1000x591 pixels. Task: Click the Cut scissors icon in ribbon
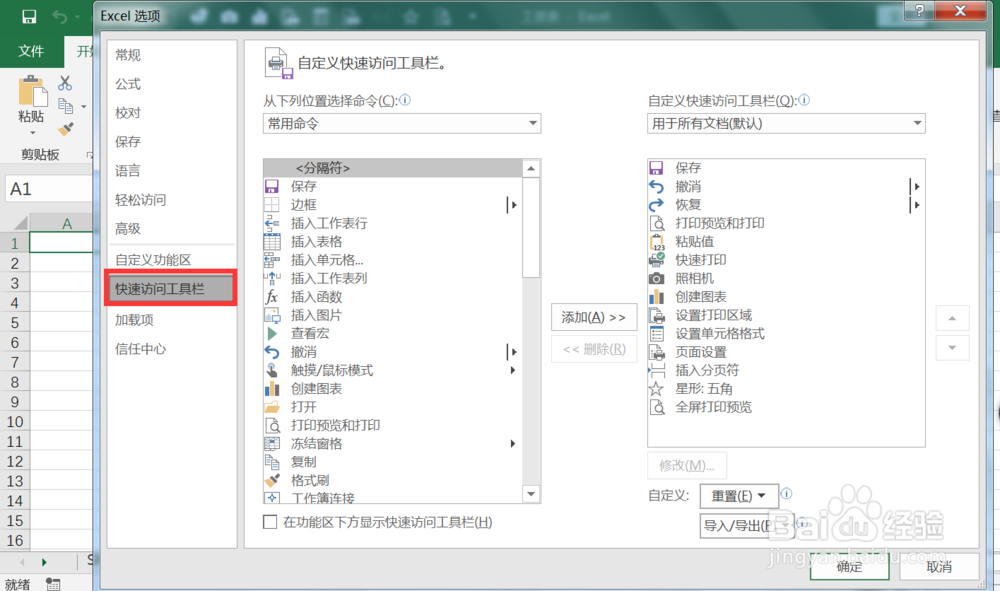coord(65,83)
